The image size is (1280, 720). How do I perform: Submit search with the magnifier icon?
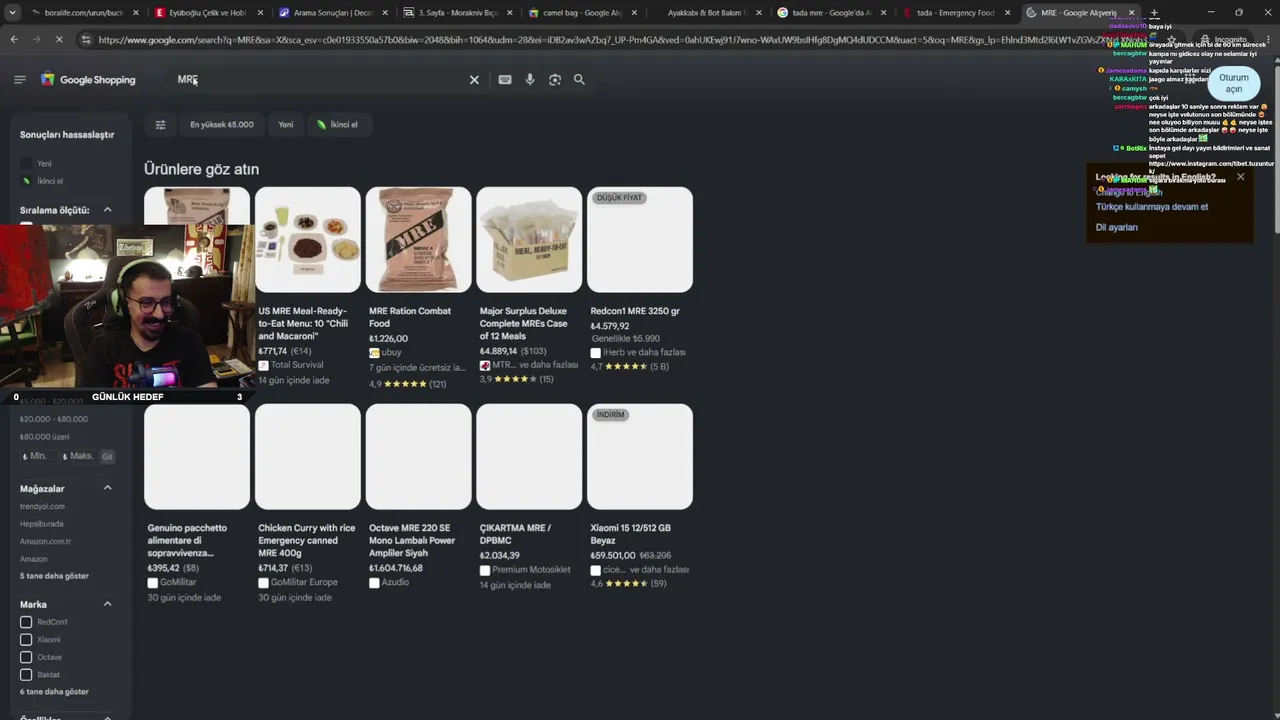coord(579,80)
